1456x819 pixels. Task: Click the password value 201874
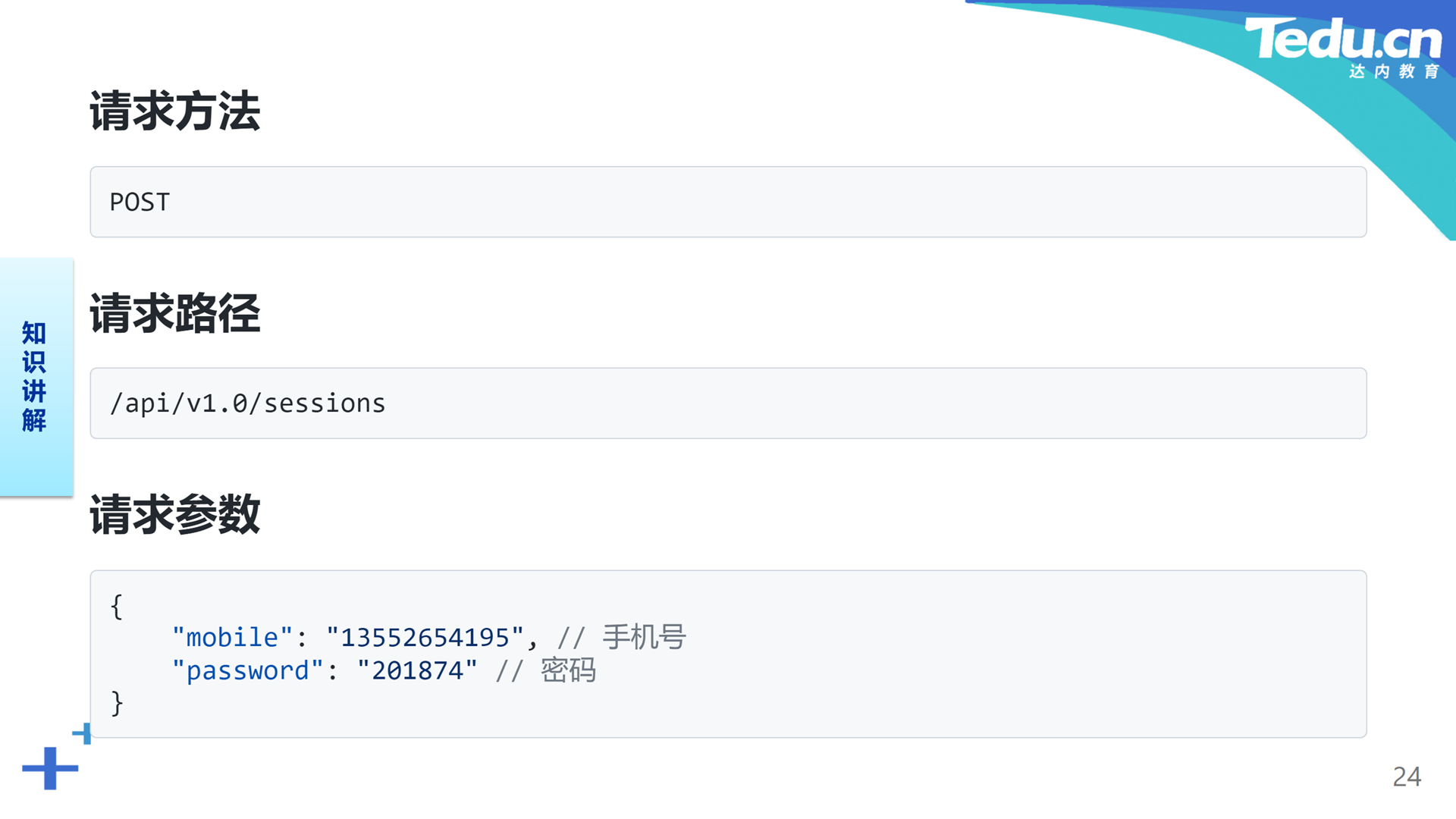coord(417,670)
